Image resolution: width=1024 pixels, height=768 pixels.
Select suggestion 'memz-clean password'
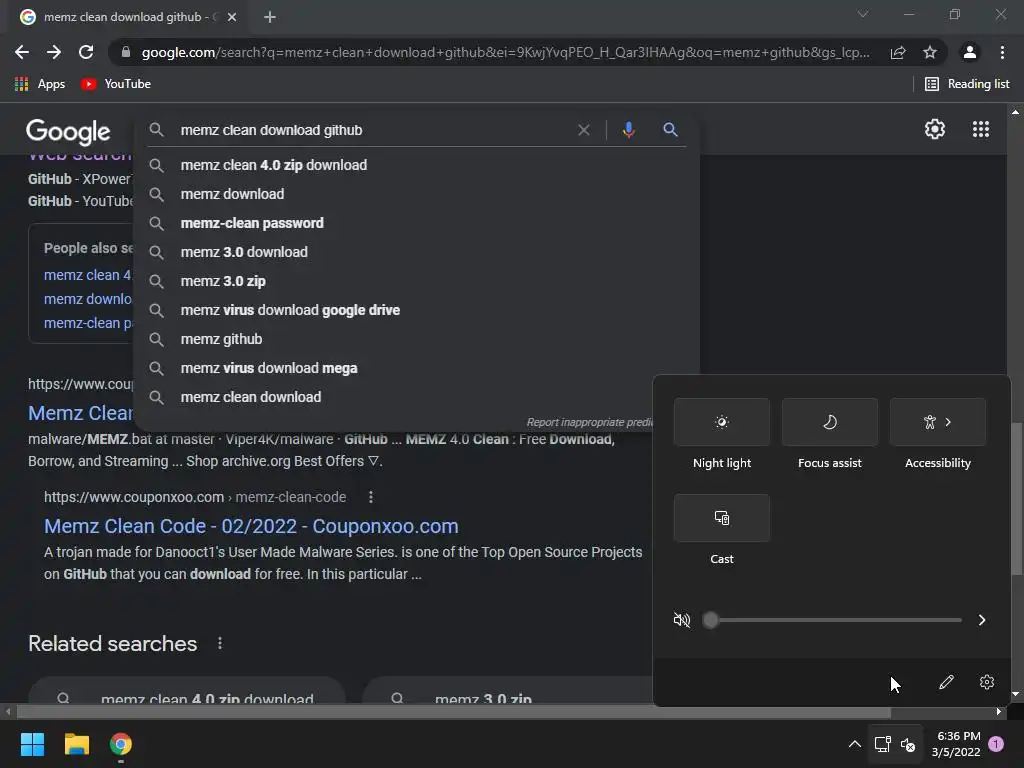tap(416, 223)
